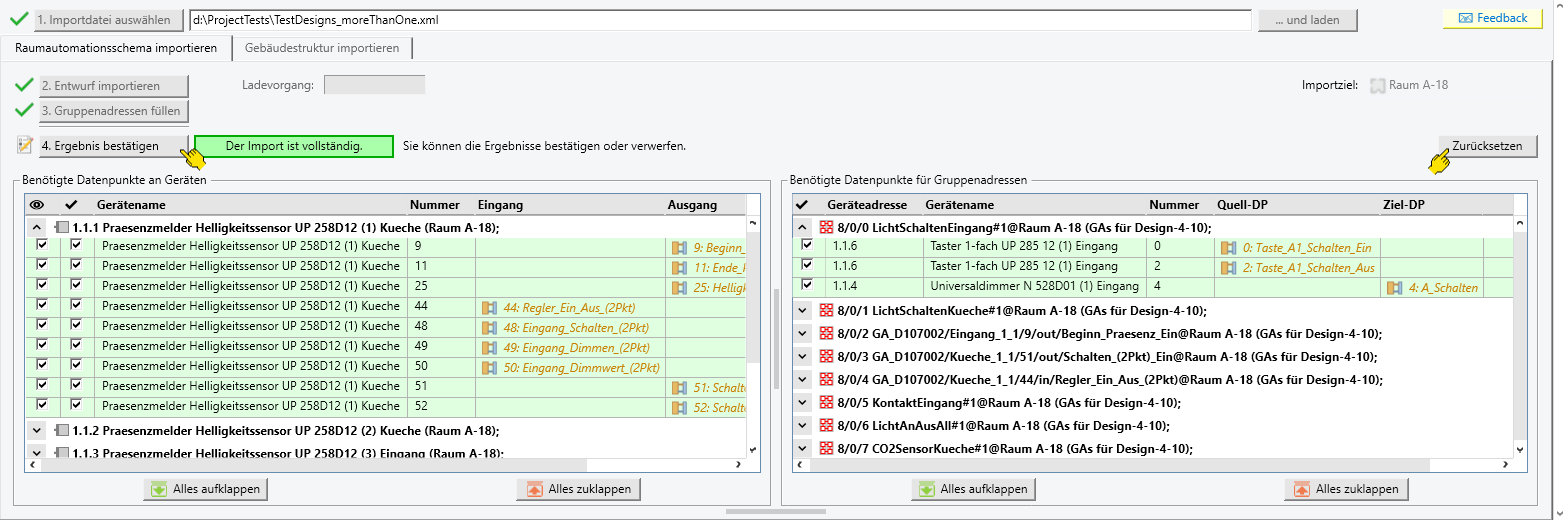Sort by Ziel-DP column header
Screen dimensions: 1566x520
[x=1430, y=205]
